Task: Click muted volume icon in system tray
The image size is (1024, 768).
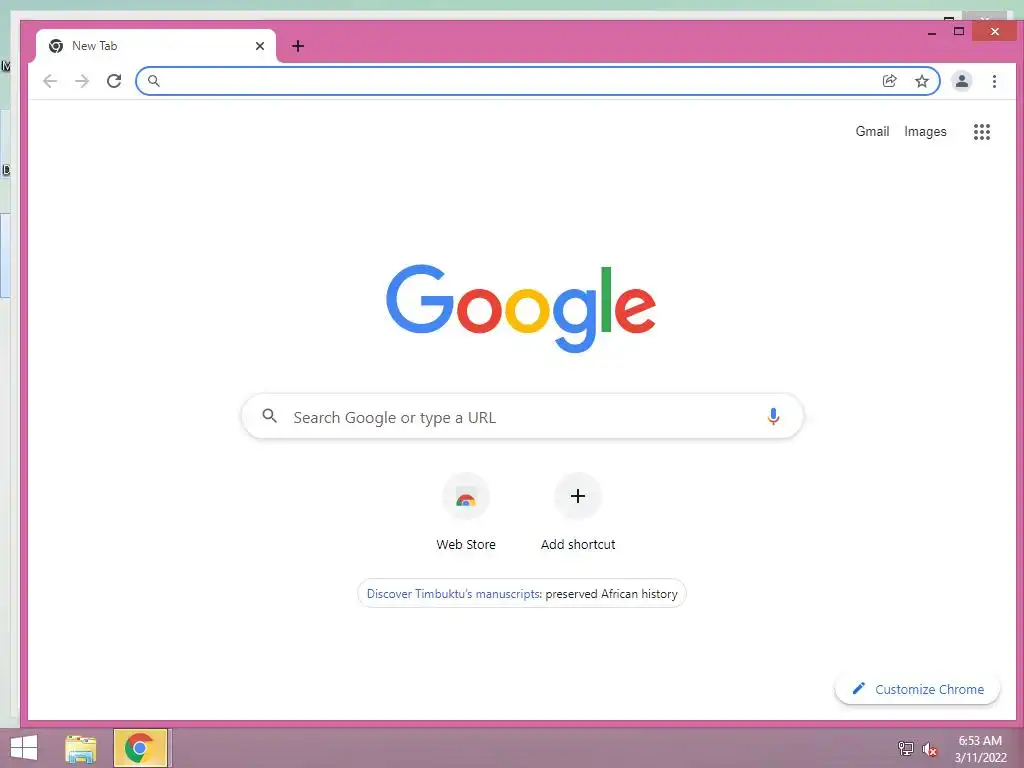Action: click(x=929, y=749)
